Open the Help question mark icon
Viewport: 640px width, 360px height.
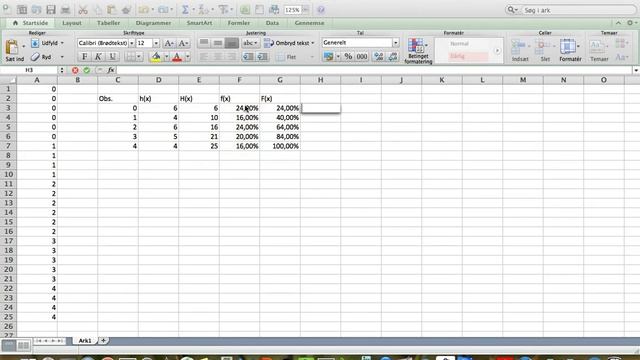click(x=321, y=10)
